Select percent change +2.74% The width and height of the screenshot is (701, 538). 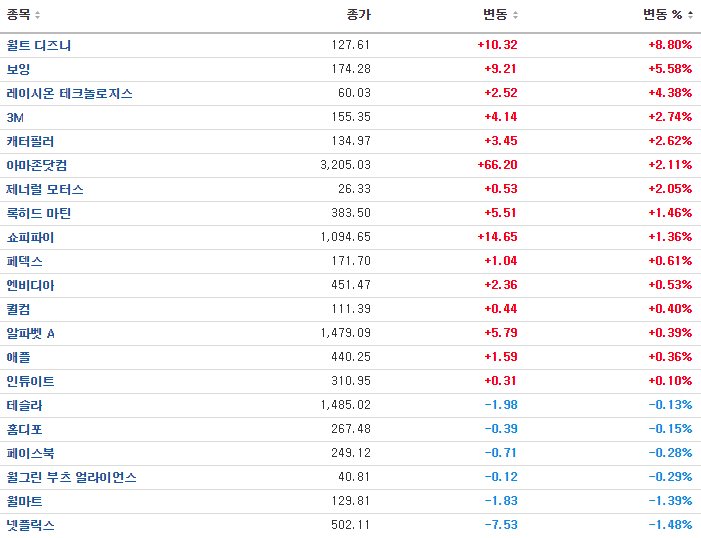tap(670, 117)
